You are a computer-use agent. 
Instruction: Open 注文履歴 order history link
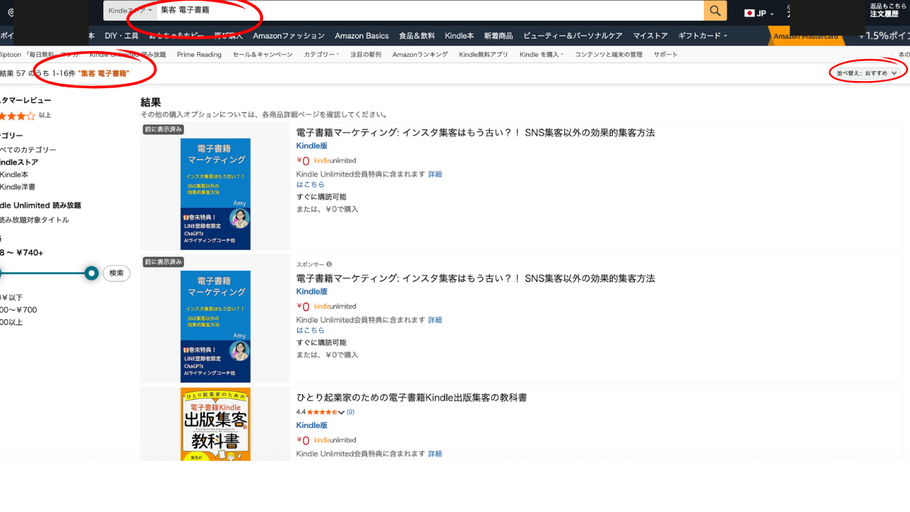[x=884, y=14]
